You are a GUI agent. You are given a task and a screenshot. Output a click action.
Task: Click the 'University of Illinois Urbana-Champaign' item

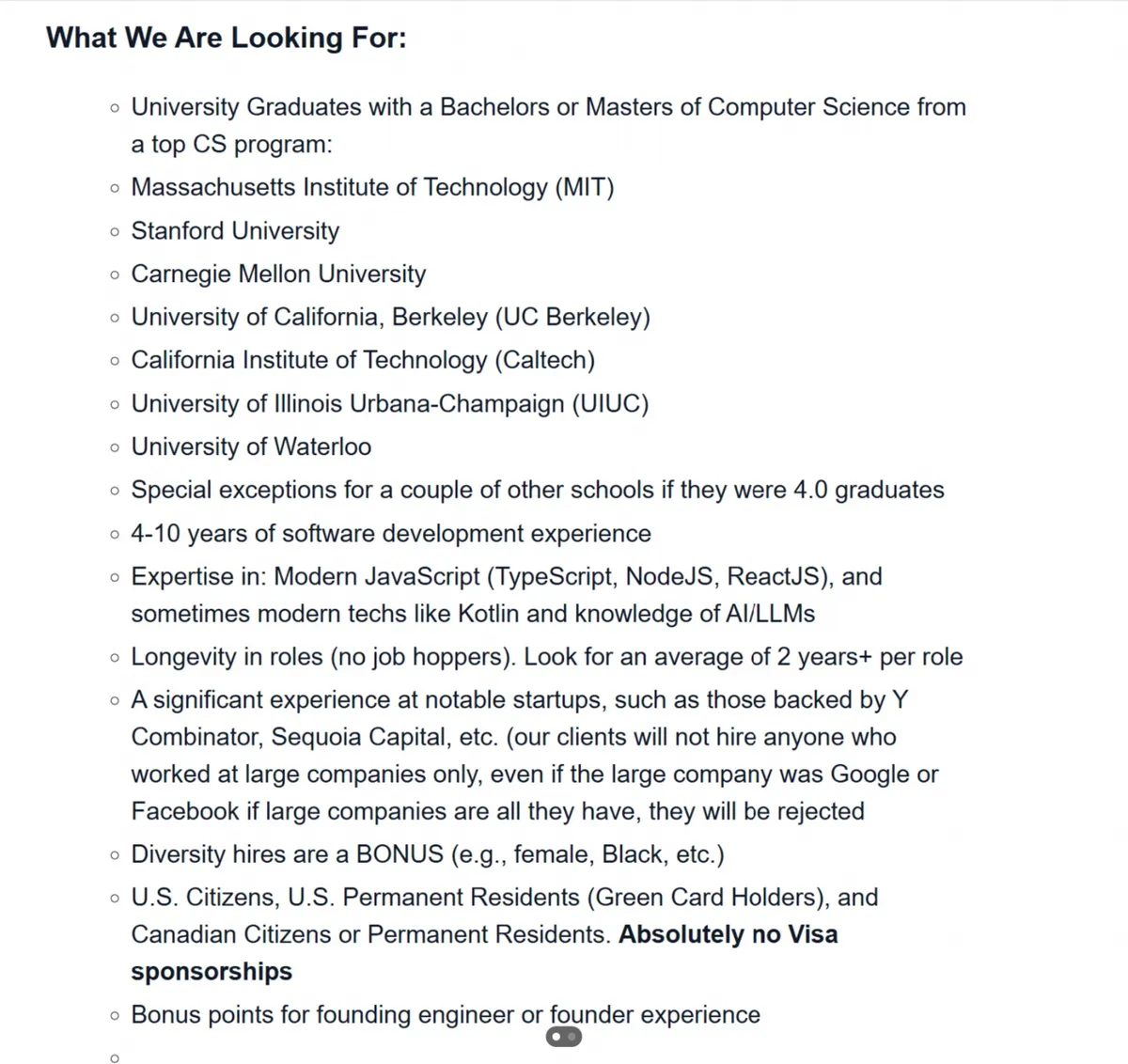(390, 403)
